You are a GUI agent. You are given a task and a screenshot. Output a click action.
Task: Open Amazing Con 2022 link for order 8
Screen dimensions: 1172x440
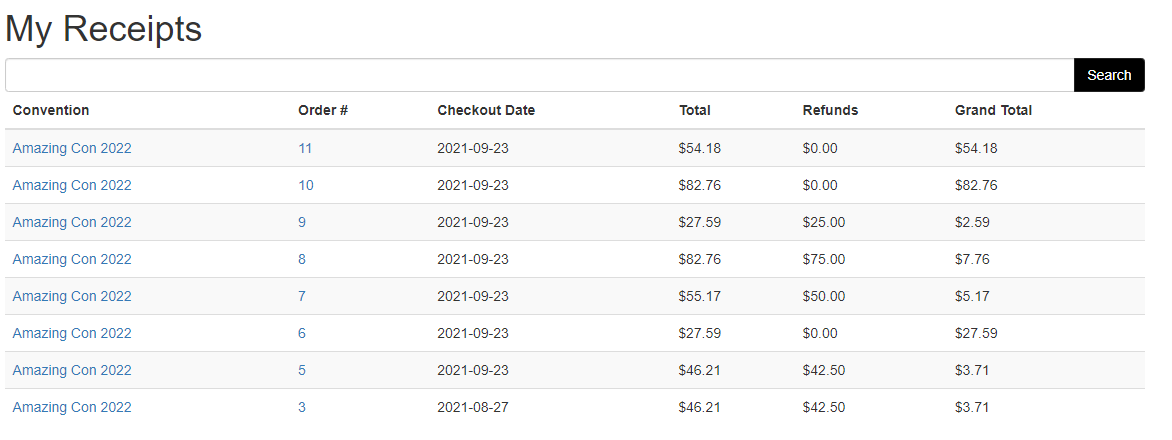[x=72, y=259]
